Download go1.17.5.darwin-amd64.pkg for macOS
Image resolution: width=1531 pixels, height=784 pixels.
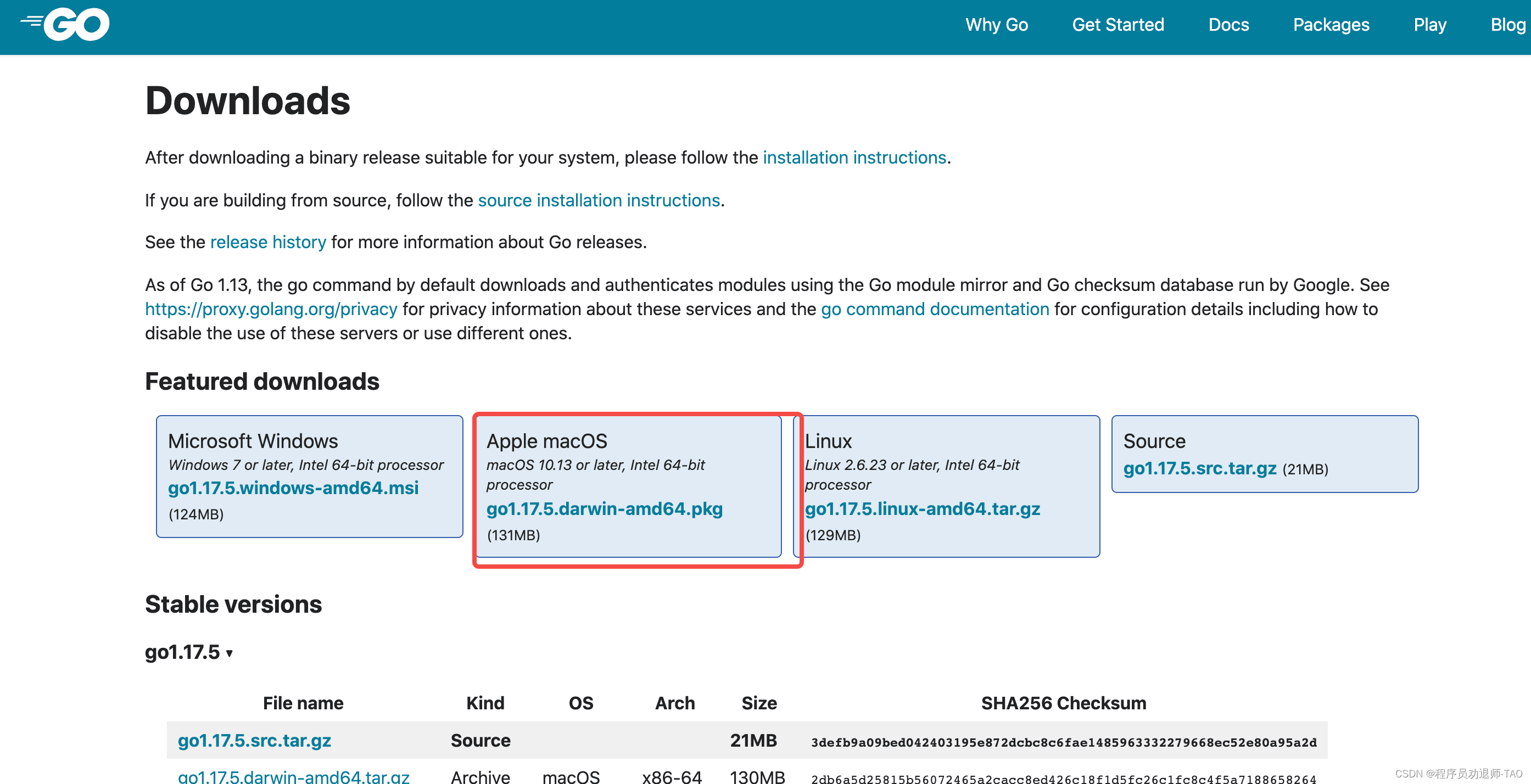click(604, 509)
